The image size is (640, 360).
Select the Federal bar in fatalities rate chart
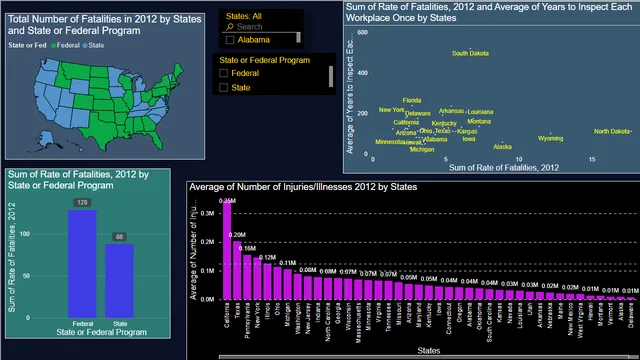pos(82,264)
